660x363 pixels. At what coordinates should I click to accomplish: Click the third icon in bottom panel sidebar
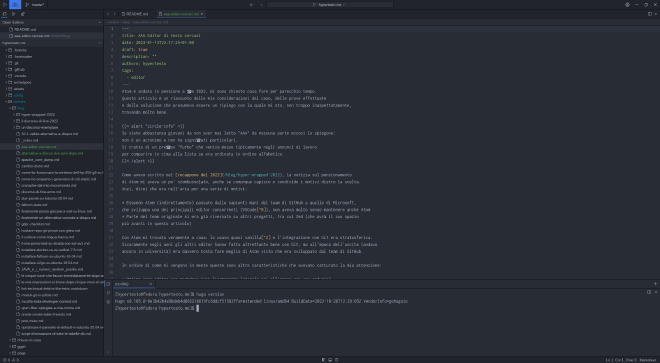tap(108, 302)
